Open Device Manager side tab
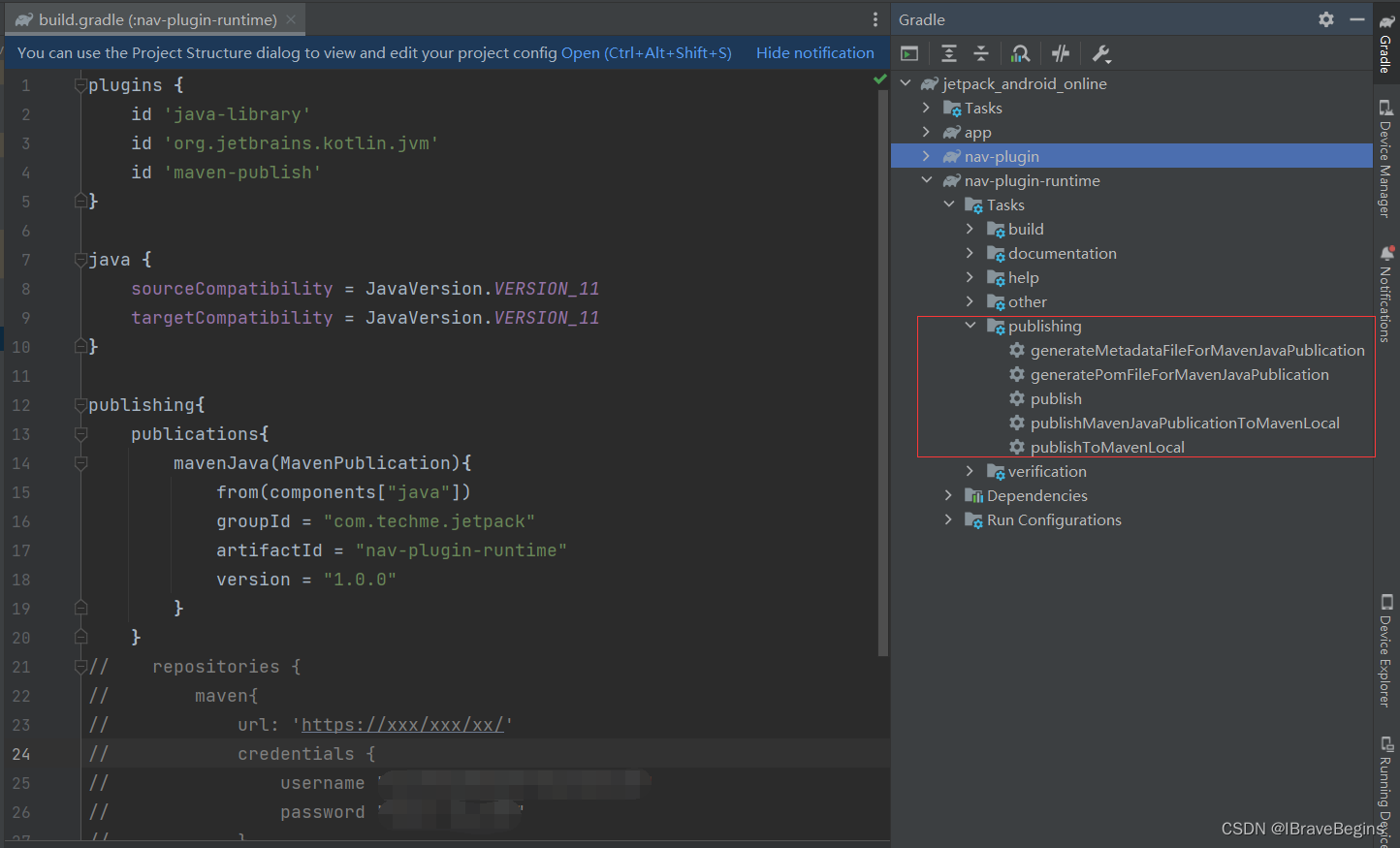The width and height of the screenshot is (1400, 848). (1386, 159)
